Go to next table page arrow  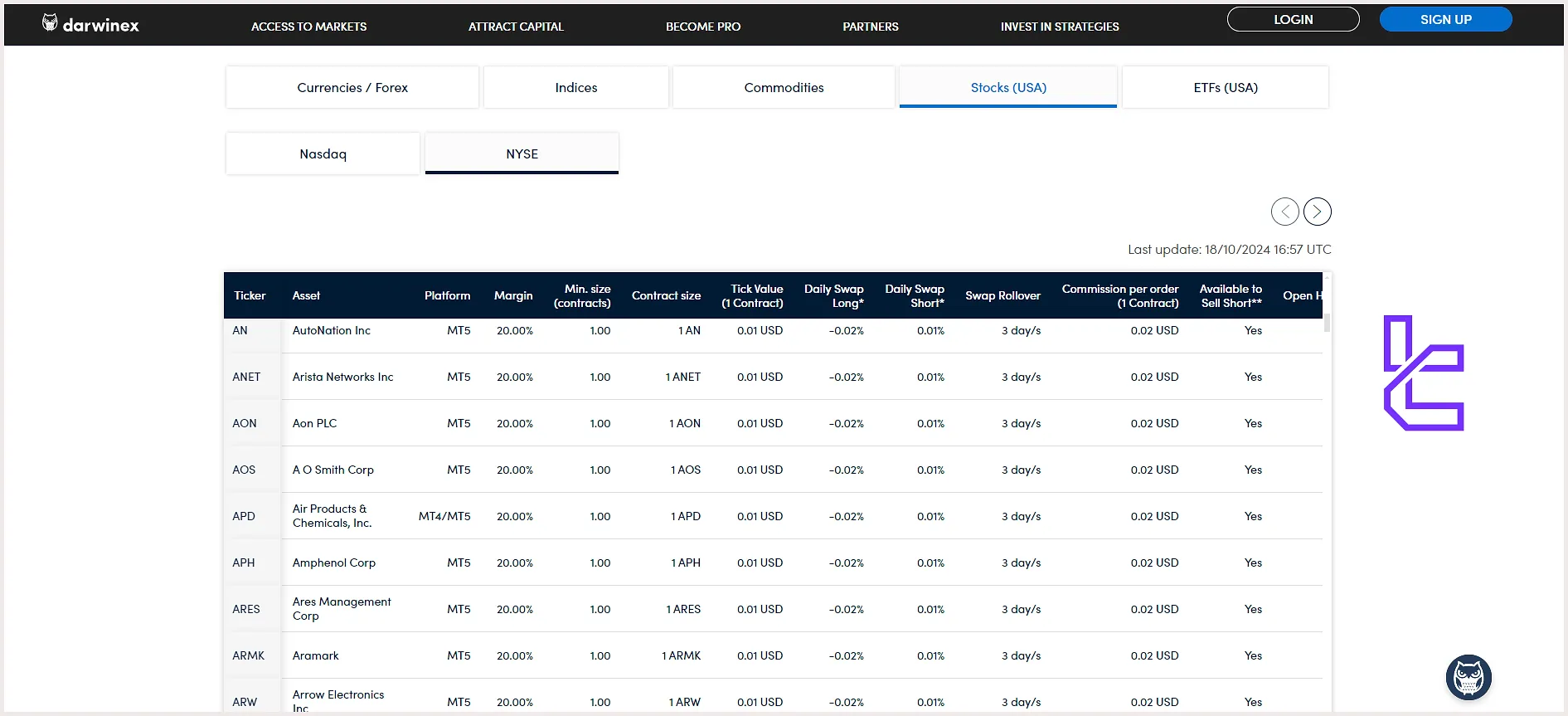(1318, 212)
